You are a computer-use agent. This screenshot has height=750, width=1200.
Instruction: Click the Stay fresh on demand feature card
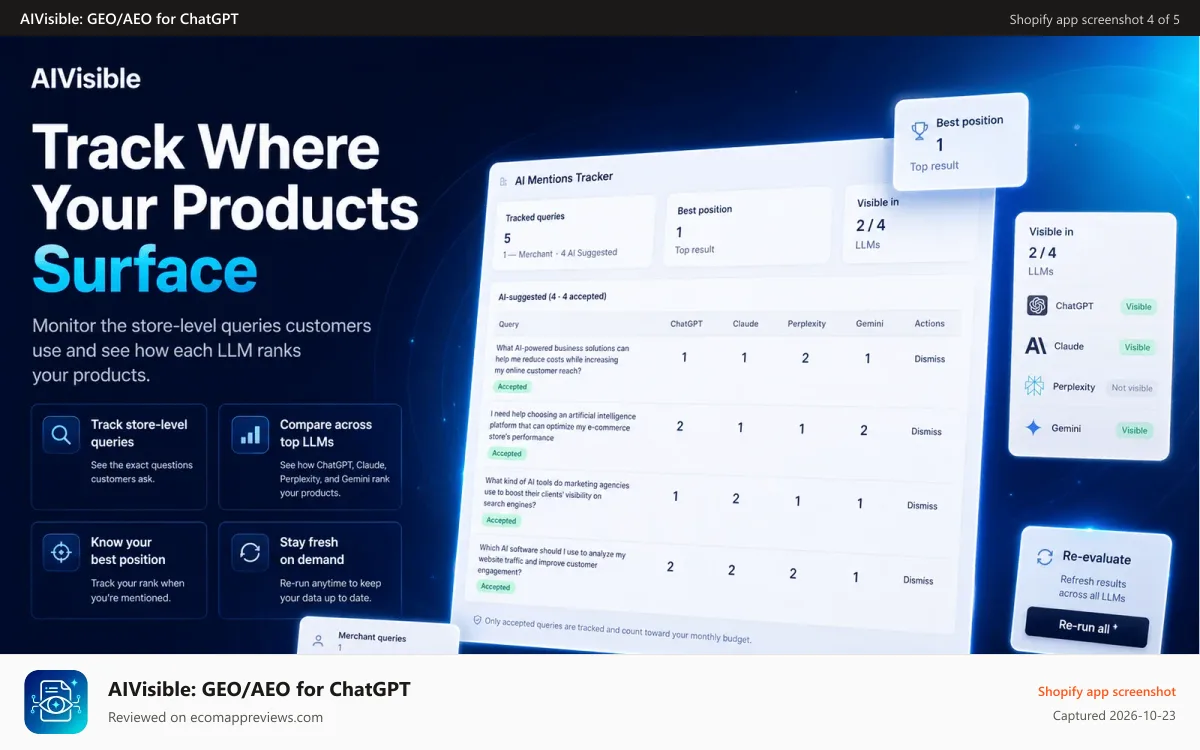point(310,570)
